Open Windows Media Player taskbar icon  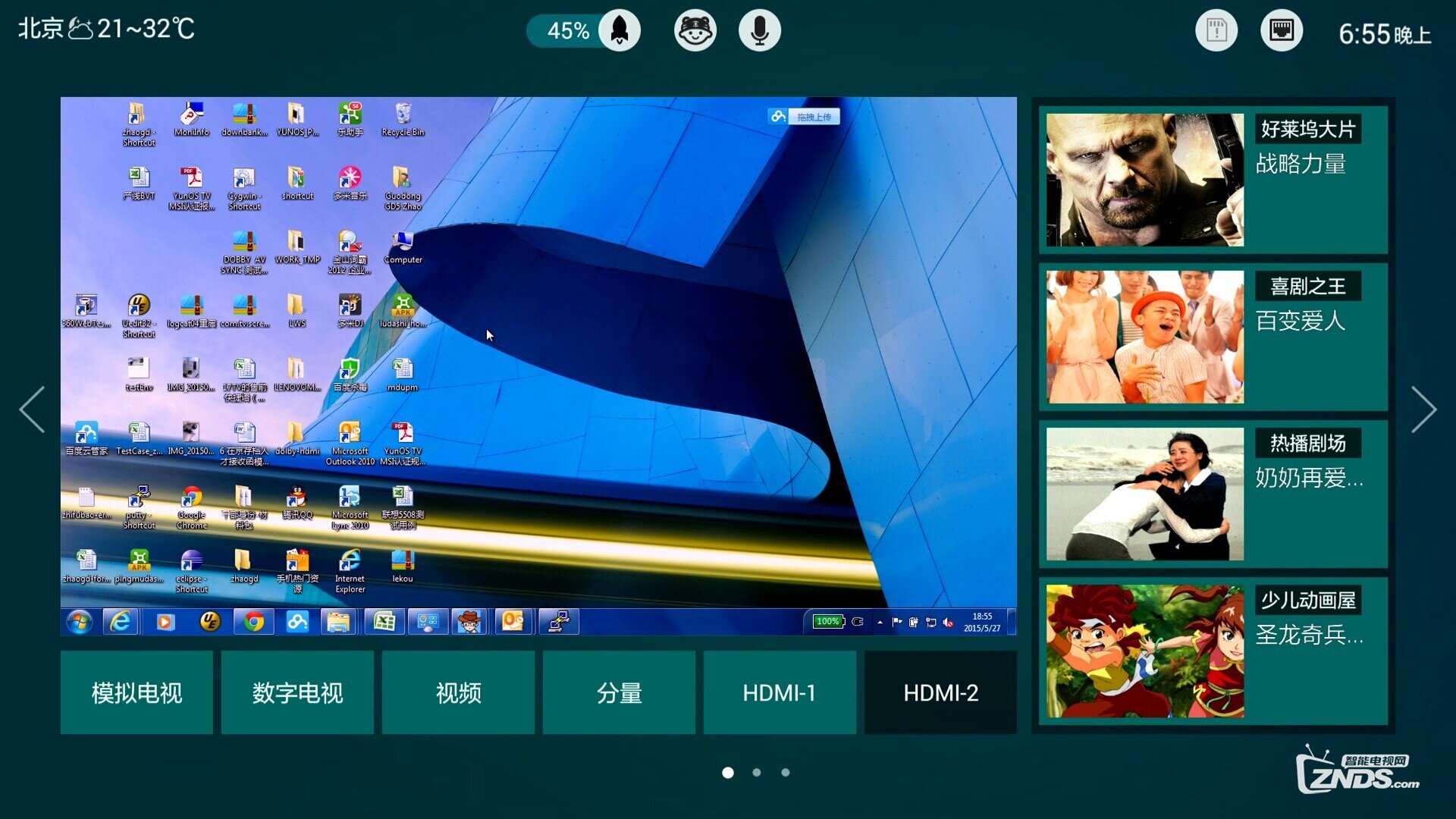[165, 623]
